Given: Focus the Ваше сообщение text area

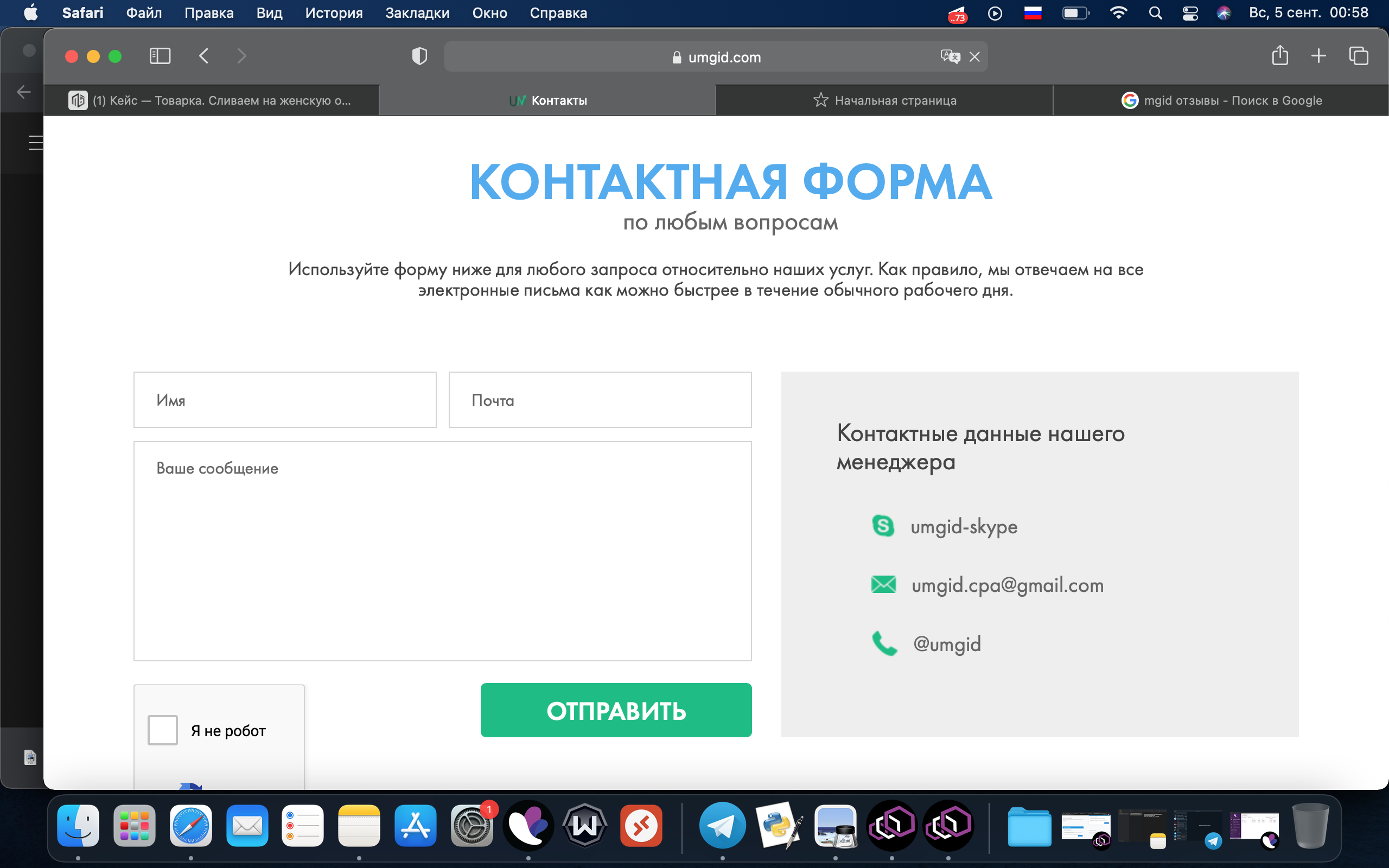Looking at the screenshot, I should 443,551.
